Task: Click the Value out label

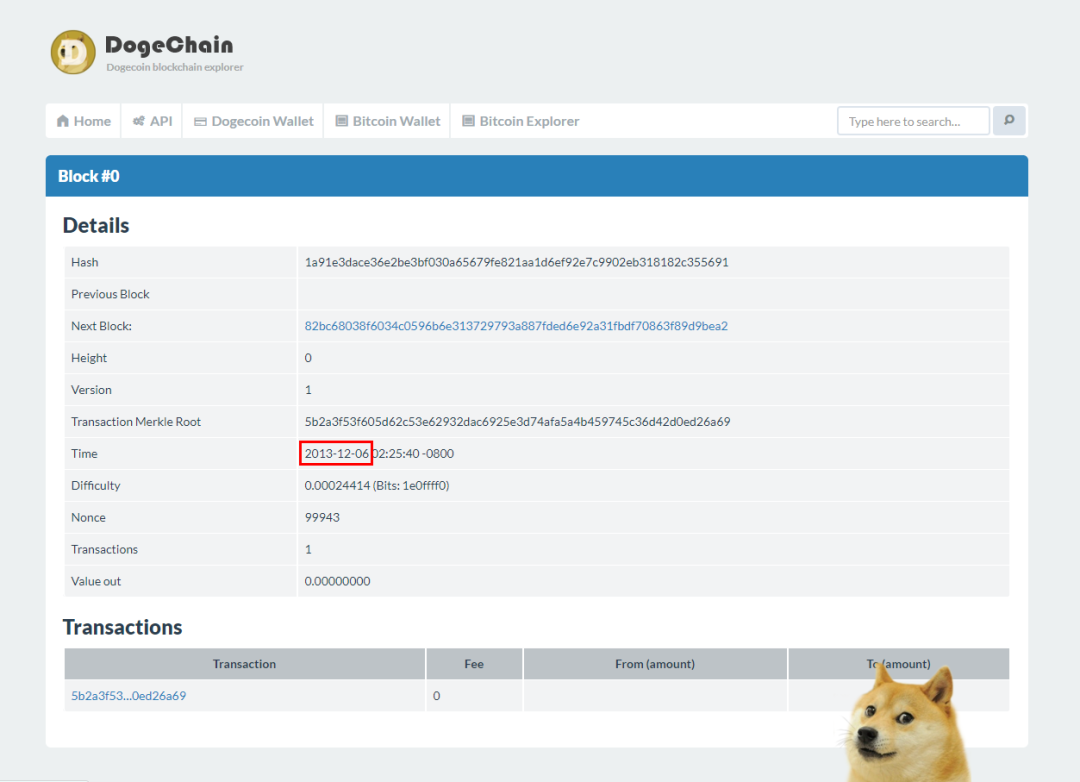Action: coord(96,582)
